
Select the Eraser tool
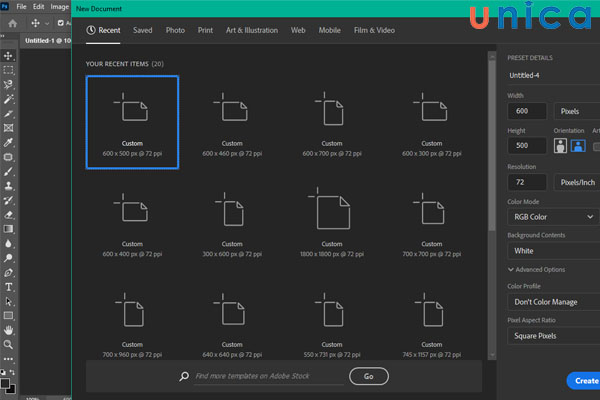tap(8, 213)
